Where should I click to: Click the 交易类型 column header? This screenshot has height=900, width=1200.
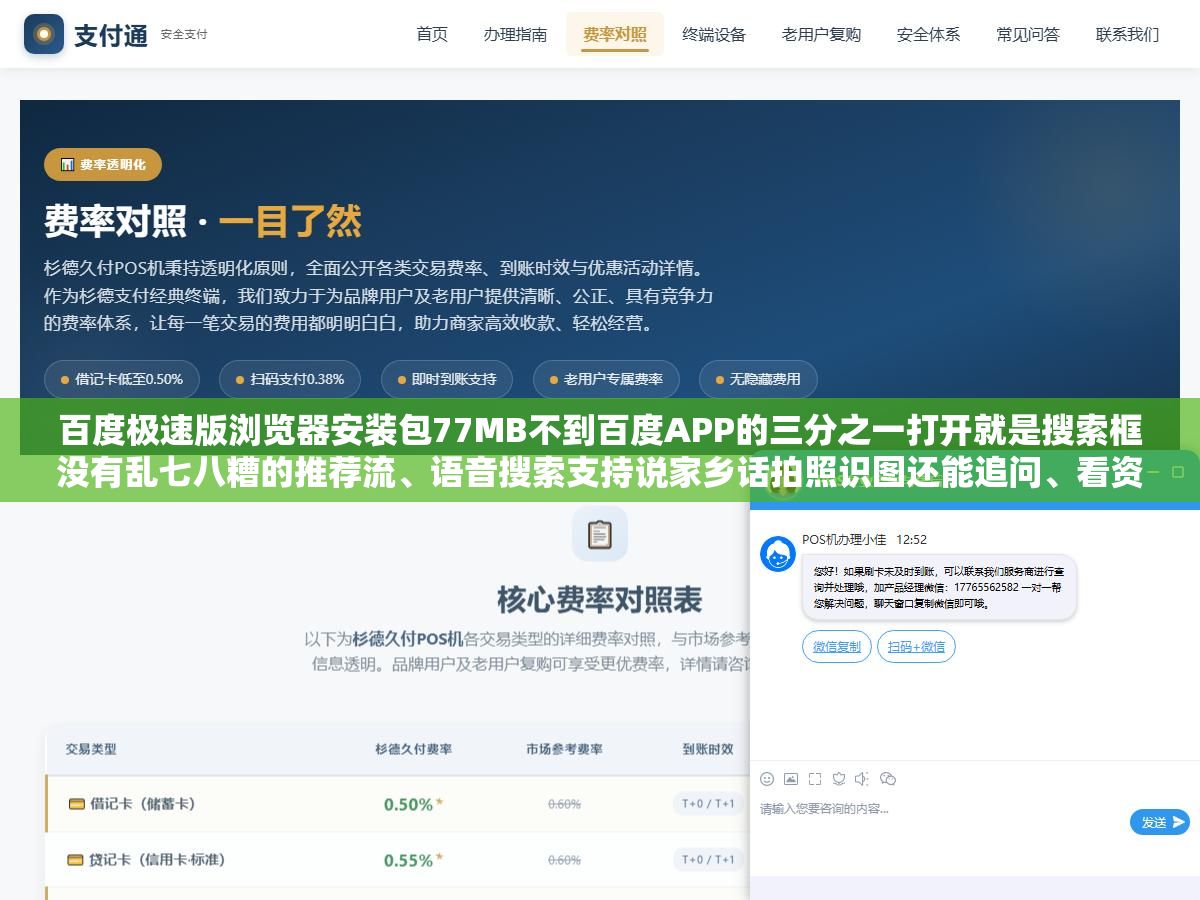tap(91, 749)
